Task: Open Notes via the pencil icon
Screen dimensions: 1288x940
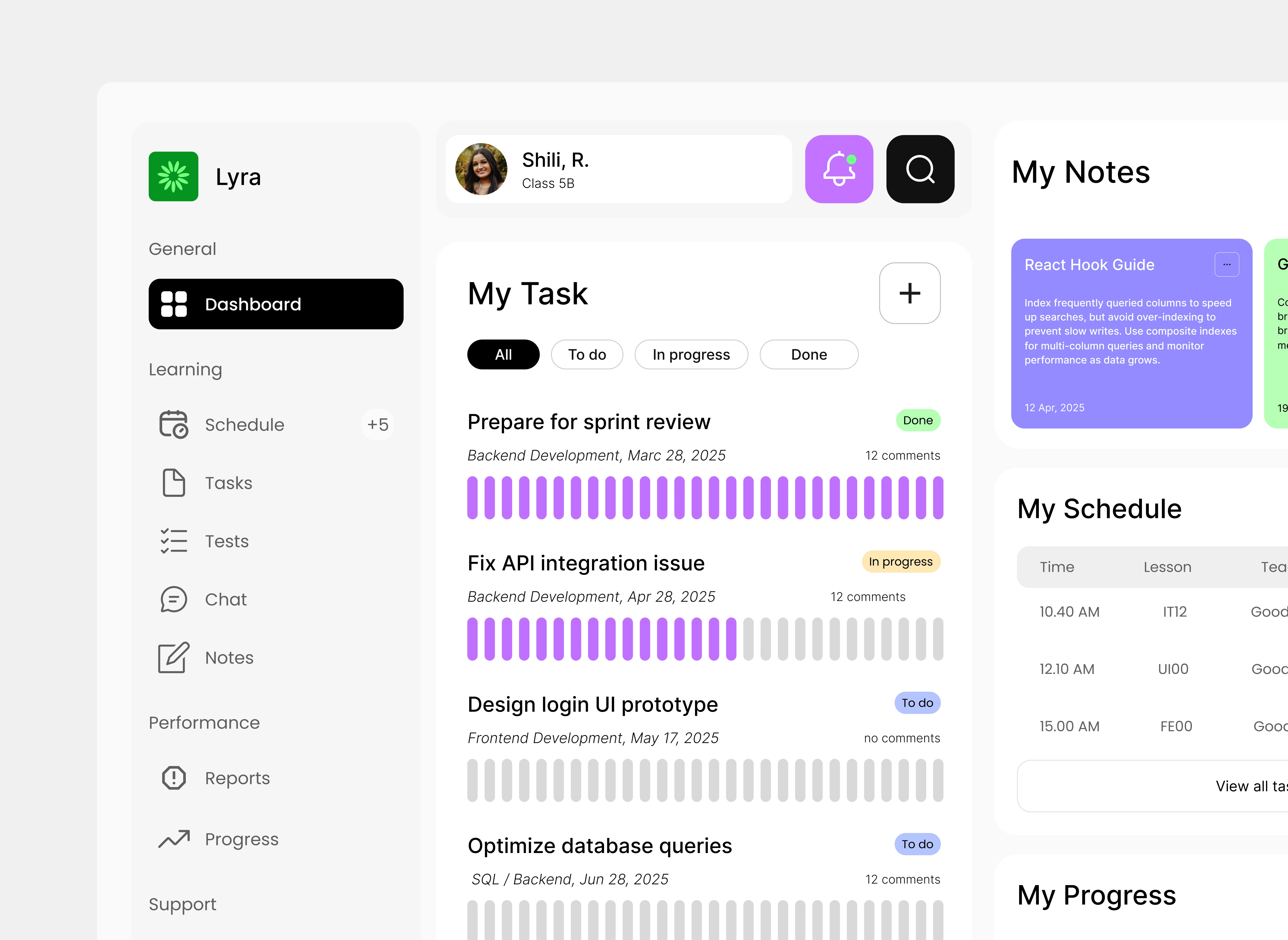Action: pyautogui.click(x=174, y=658)
